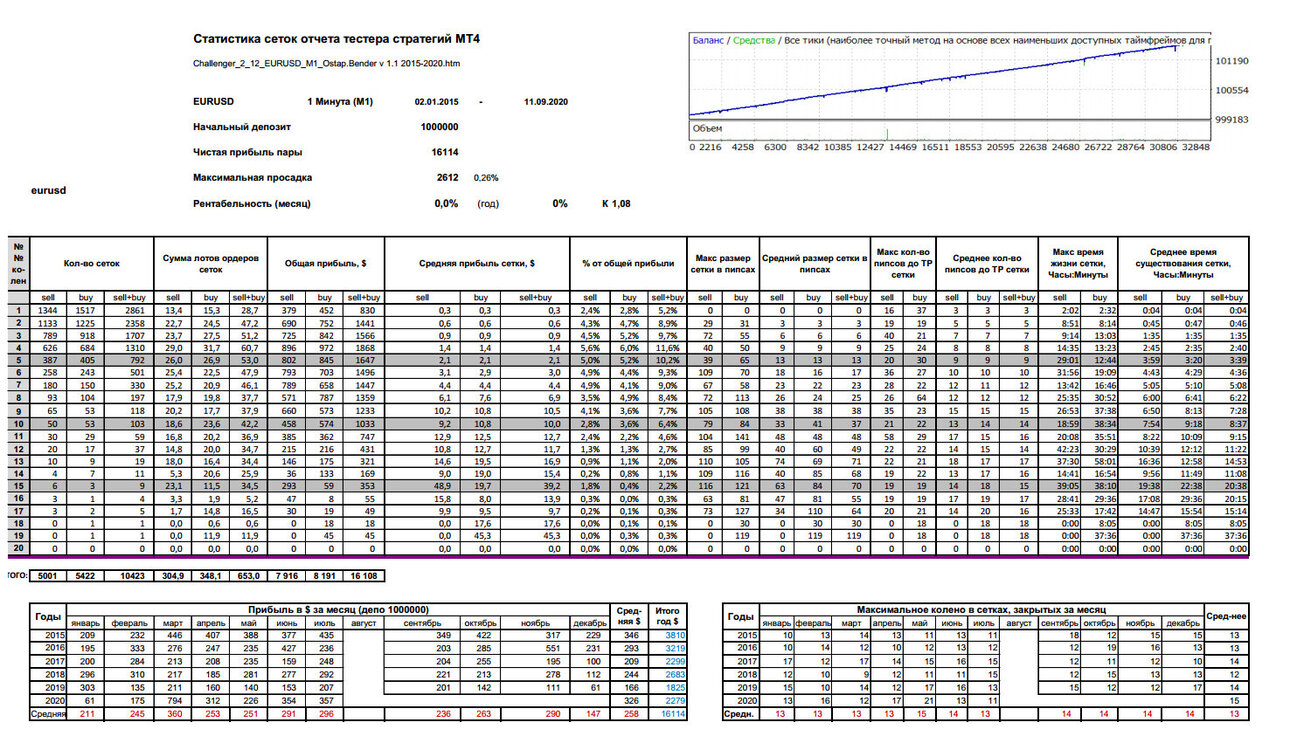The width and height of the screenshot is (1290, 743).
Task: Select the timeframe text '1 Минута (M1)'
Action: (x=340, y=101)
